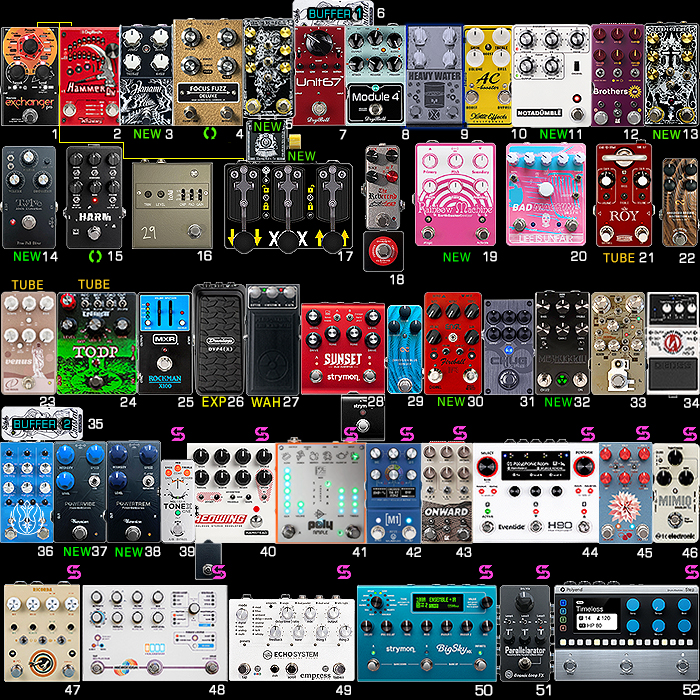Screen dimensions: 700x700
Task: Click the stereo S icon above the BigSky MX
Action: (486, 572)
